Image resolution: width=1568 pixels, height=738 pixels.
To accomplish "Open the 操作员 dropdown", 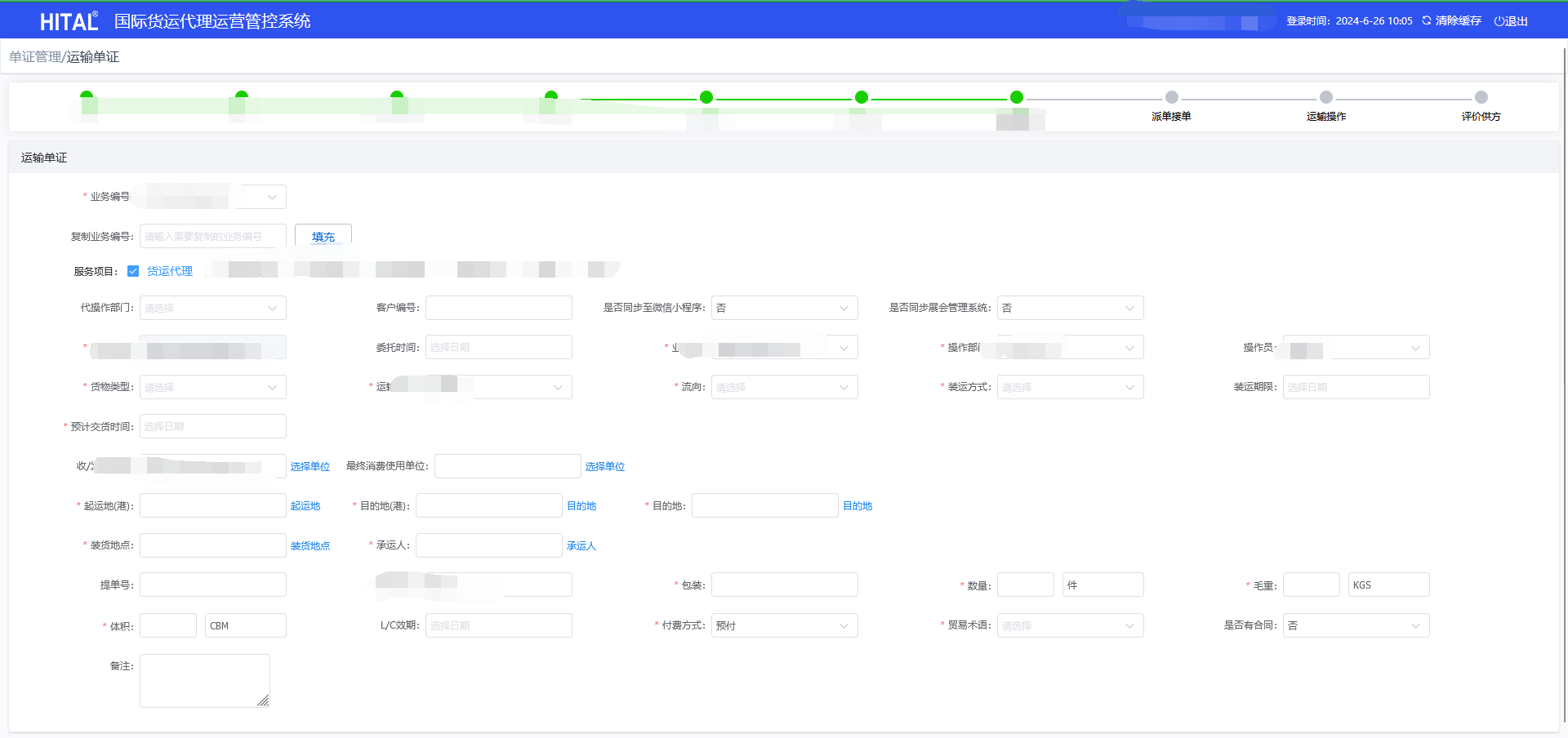I will pyautogui.click(x=1356, y=347).
